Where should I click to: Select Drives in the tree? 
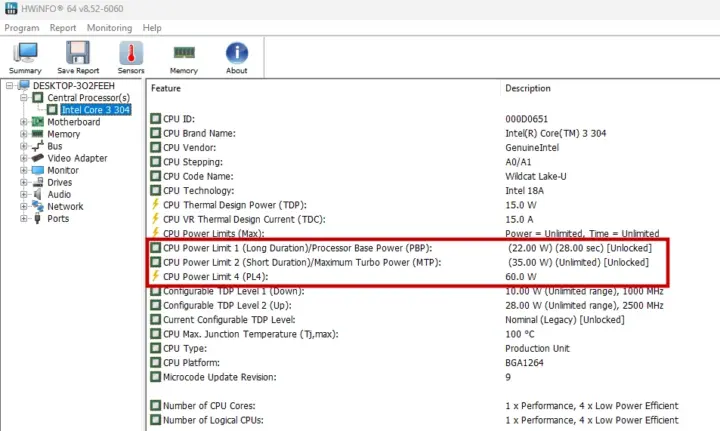[x=60, y=182]
